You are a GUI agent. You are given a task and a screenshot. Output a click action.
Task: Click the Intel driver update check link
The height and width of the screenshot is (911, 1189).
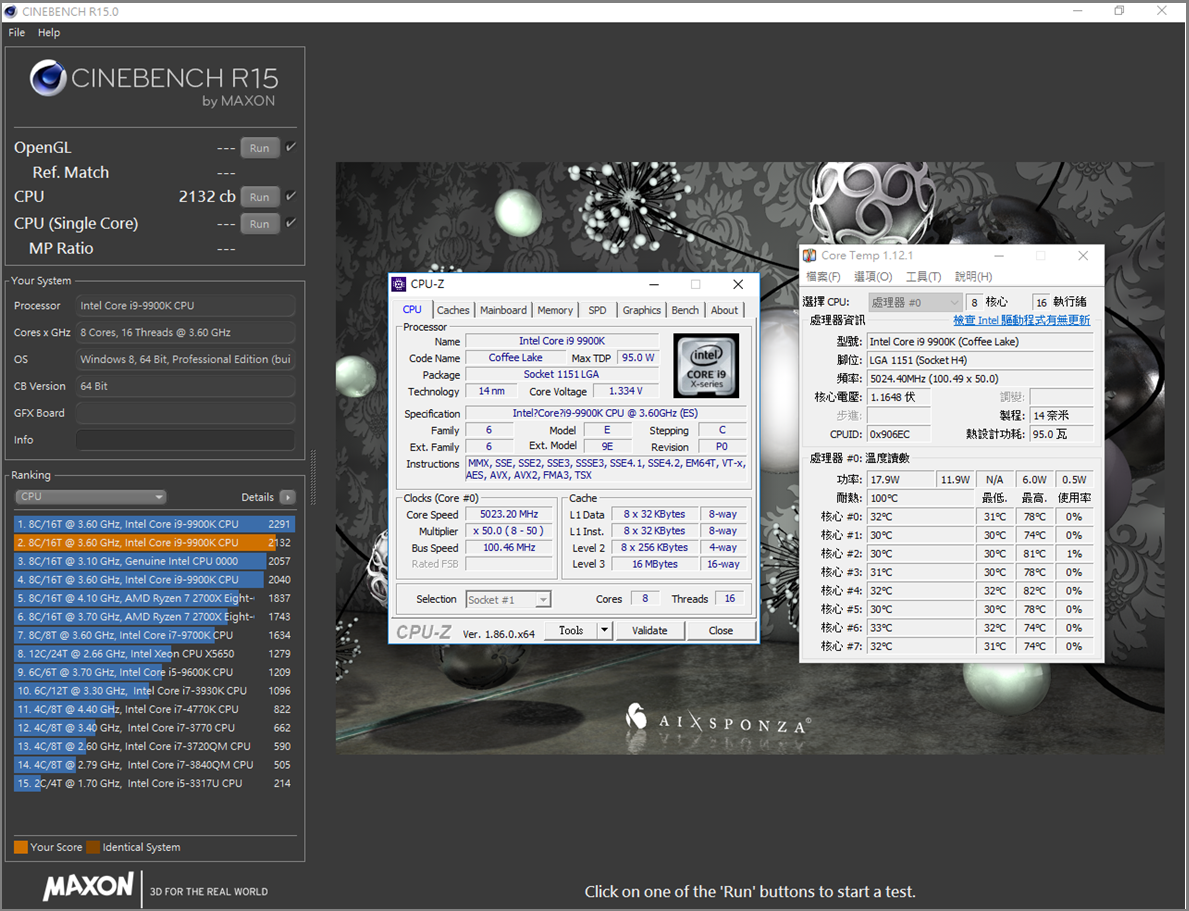(1021, 320)
